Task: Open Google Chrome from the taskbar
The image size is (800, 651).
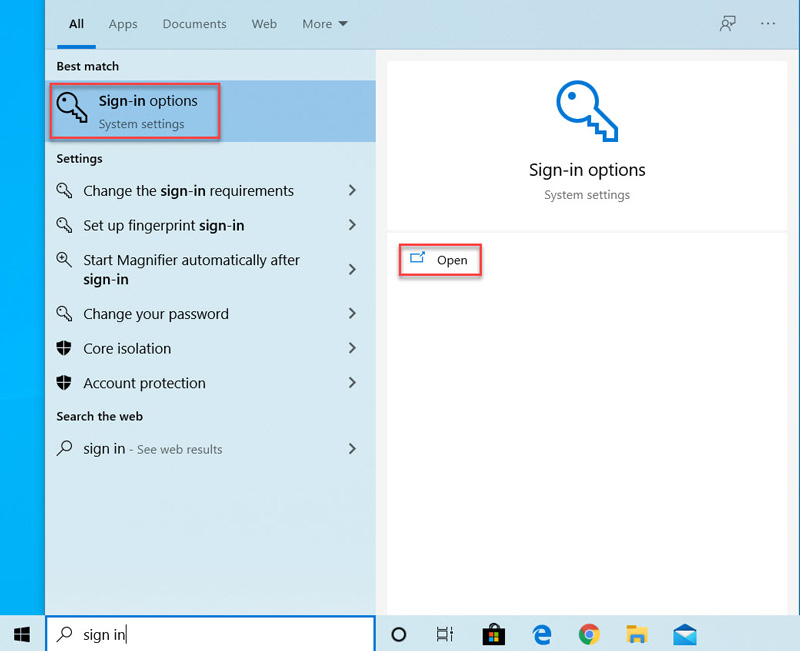Action: [x=589, y=634]
